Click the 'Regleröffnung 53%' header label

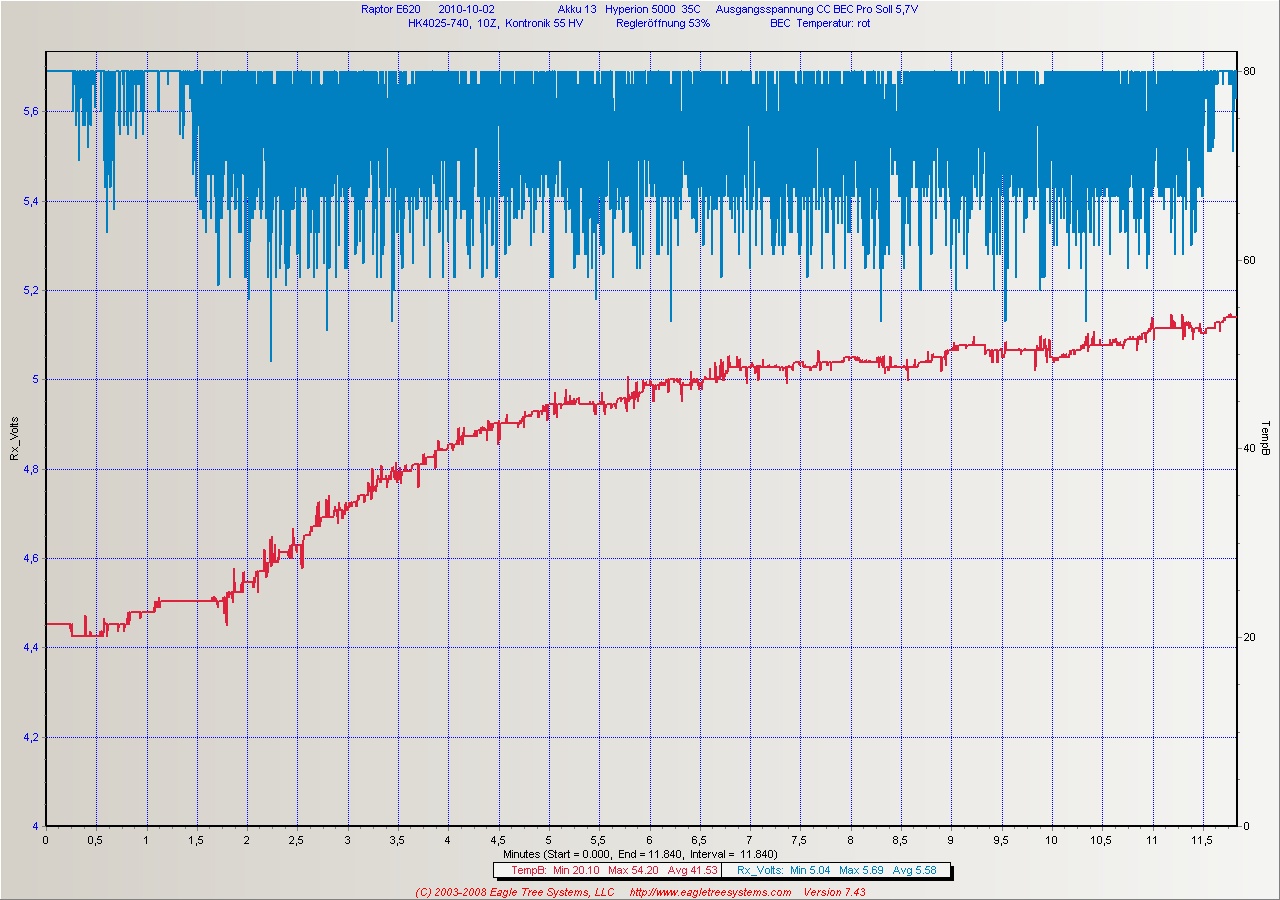[663, 23]
